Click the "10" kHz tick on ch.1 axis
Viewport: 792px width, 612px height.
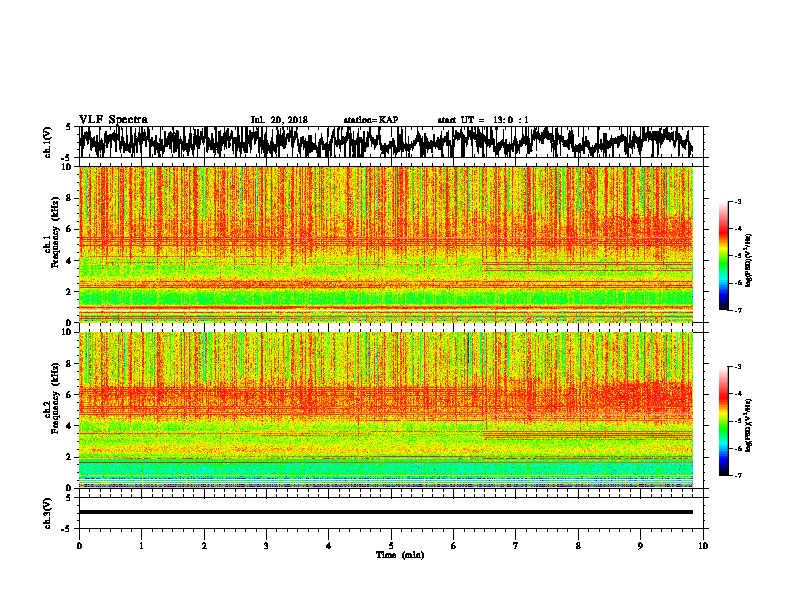point(67,167)
